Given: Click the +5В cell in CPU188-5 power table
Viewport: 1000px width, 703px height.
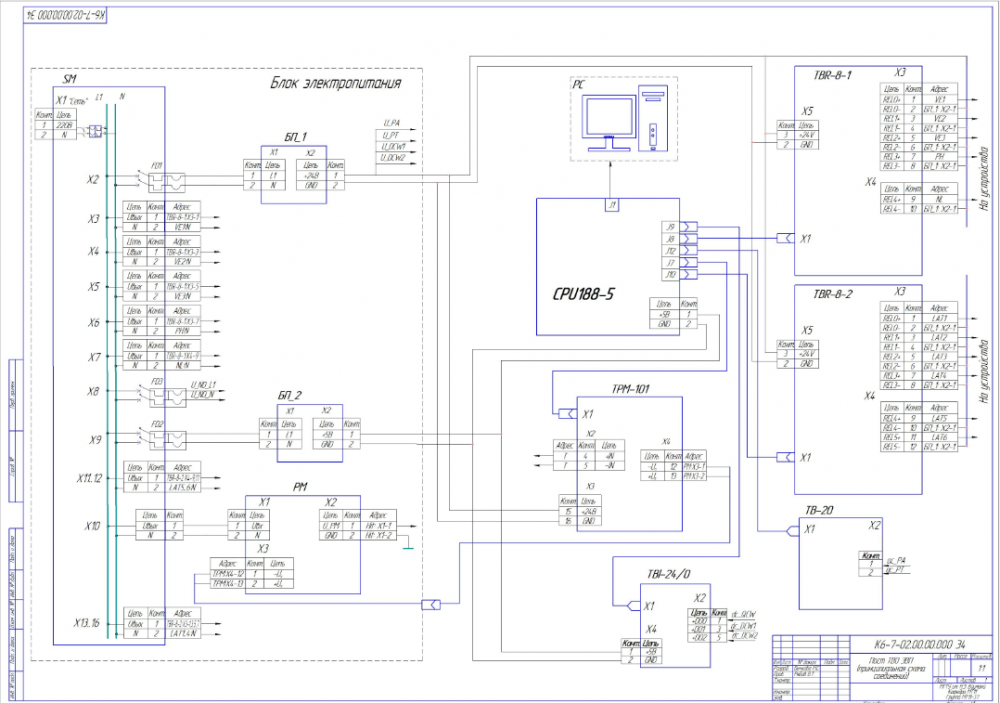Looking at the screenshot, I should pyautogui.click(x=664, y=314).
